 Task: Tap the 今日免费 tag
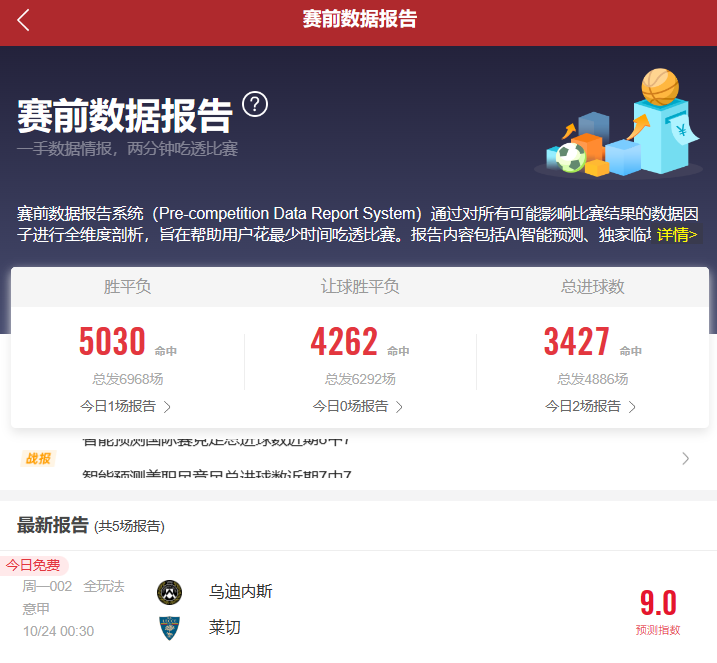pyautogui.click(x=34, y=565)
